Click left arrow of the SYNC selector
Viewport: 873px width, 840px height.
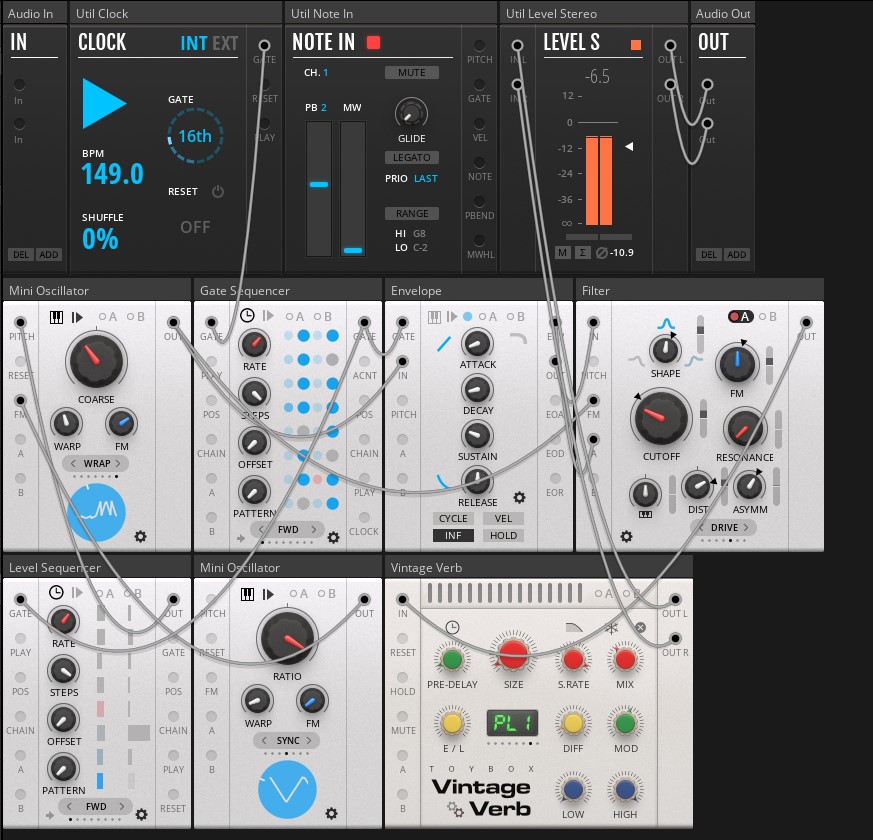(264, 740)
